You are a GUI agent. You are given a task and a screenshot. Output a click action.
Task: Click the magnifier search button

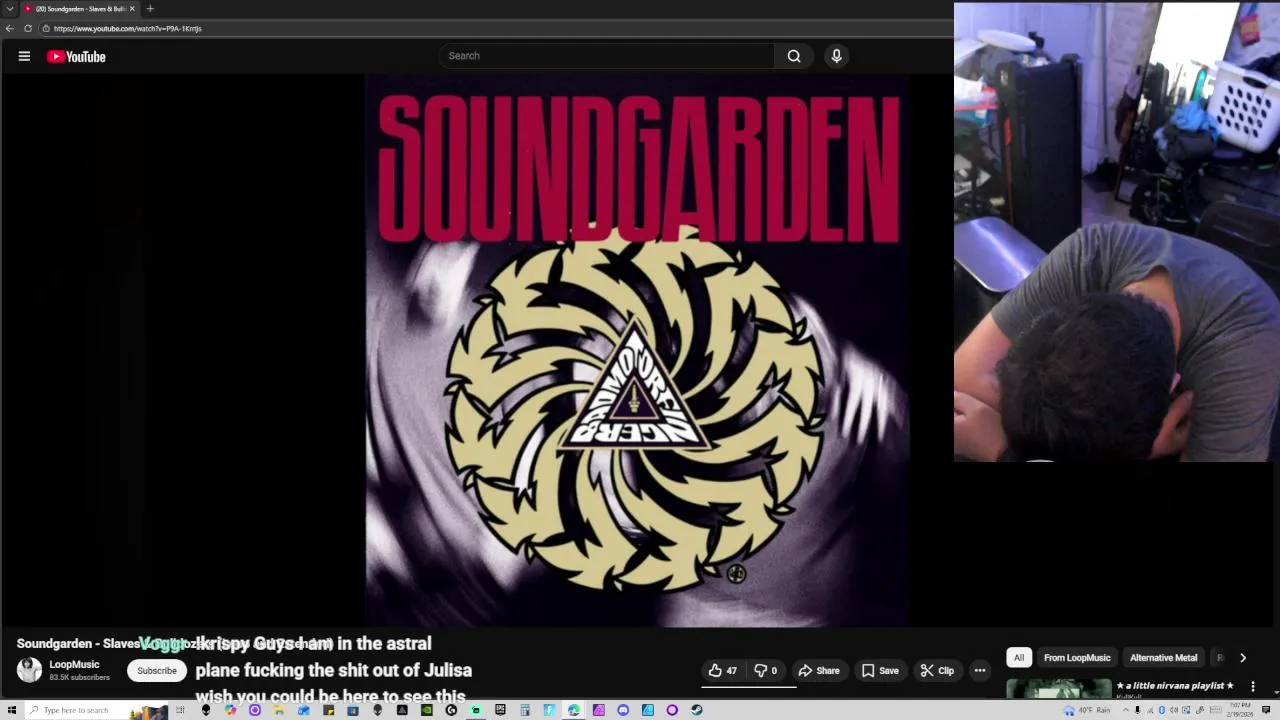[794, 56]
